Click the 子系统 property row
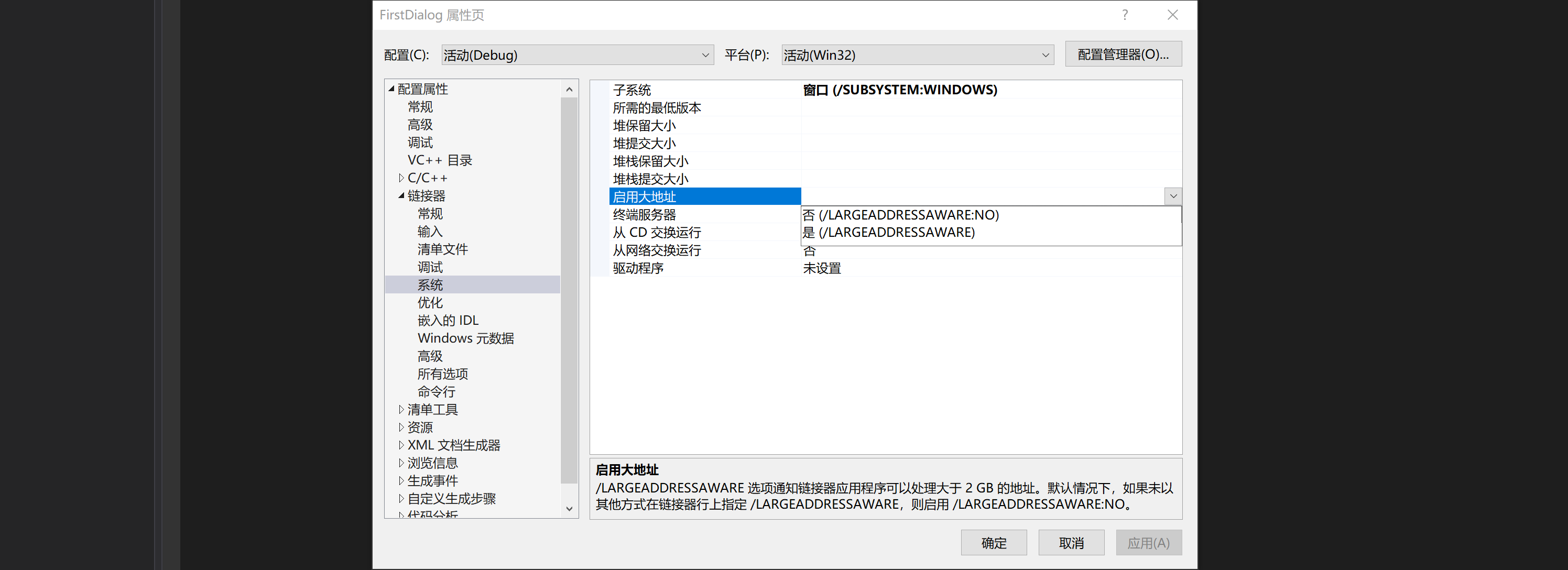Viewport: 1568px width, 570px height. 632,90
